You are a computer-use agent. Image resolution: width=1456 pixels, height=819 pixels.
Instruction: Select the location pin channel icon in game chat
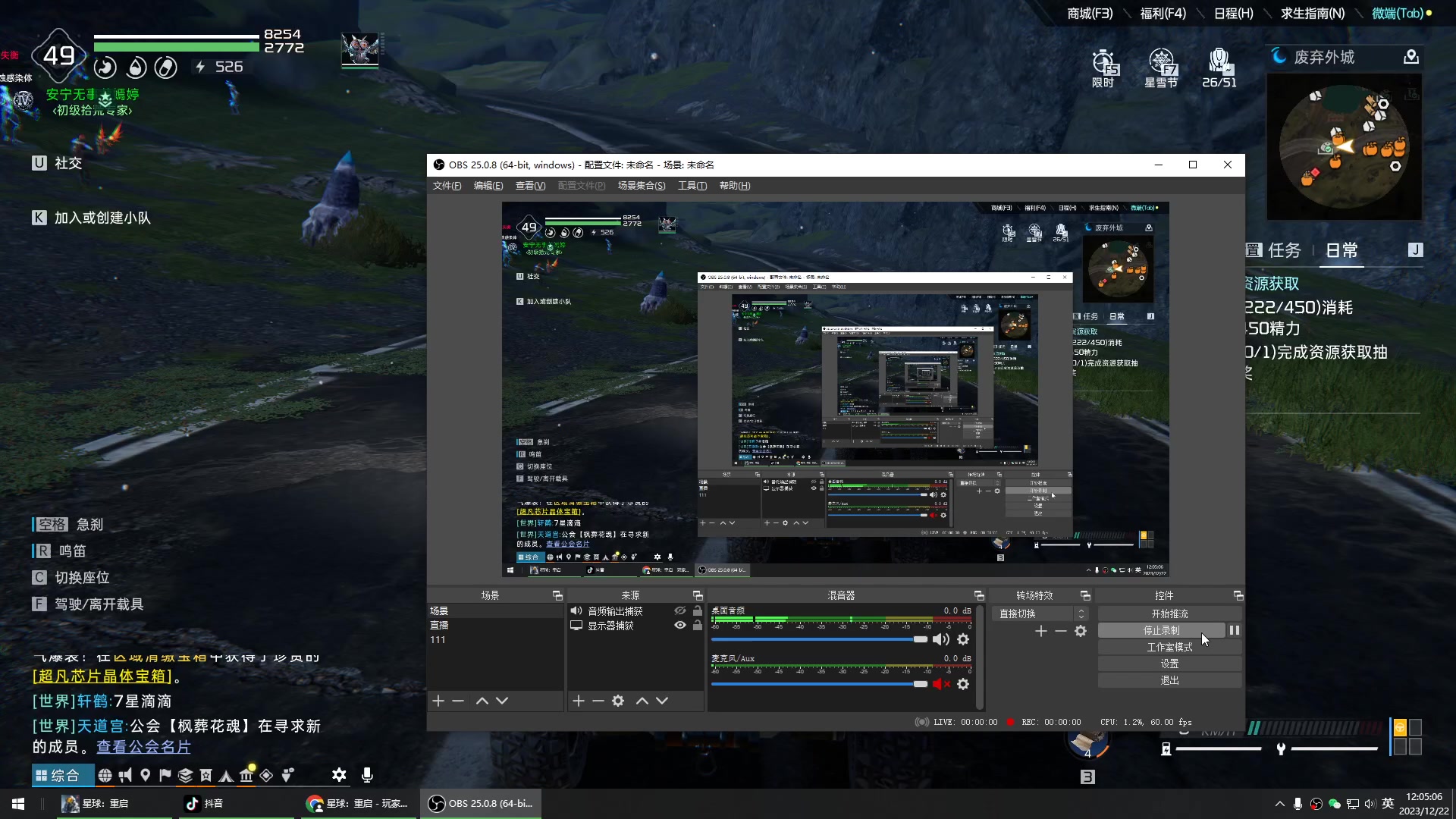pos(145,775)
